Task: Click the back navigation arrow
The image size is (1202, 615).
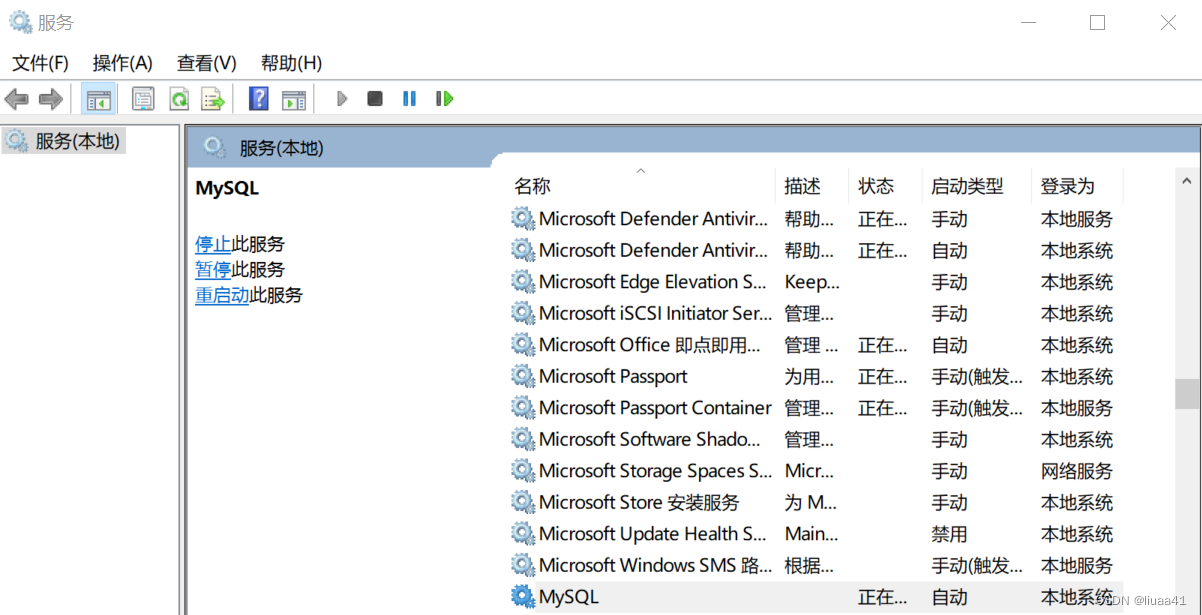Action: click(x=16, y=98)
